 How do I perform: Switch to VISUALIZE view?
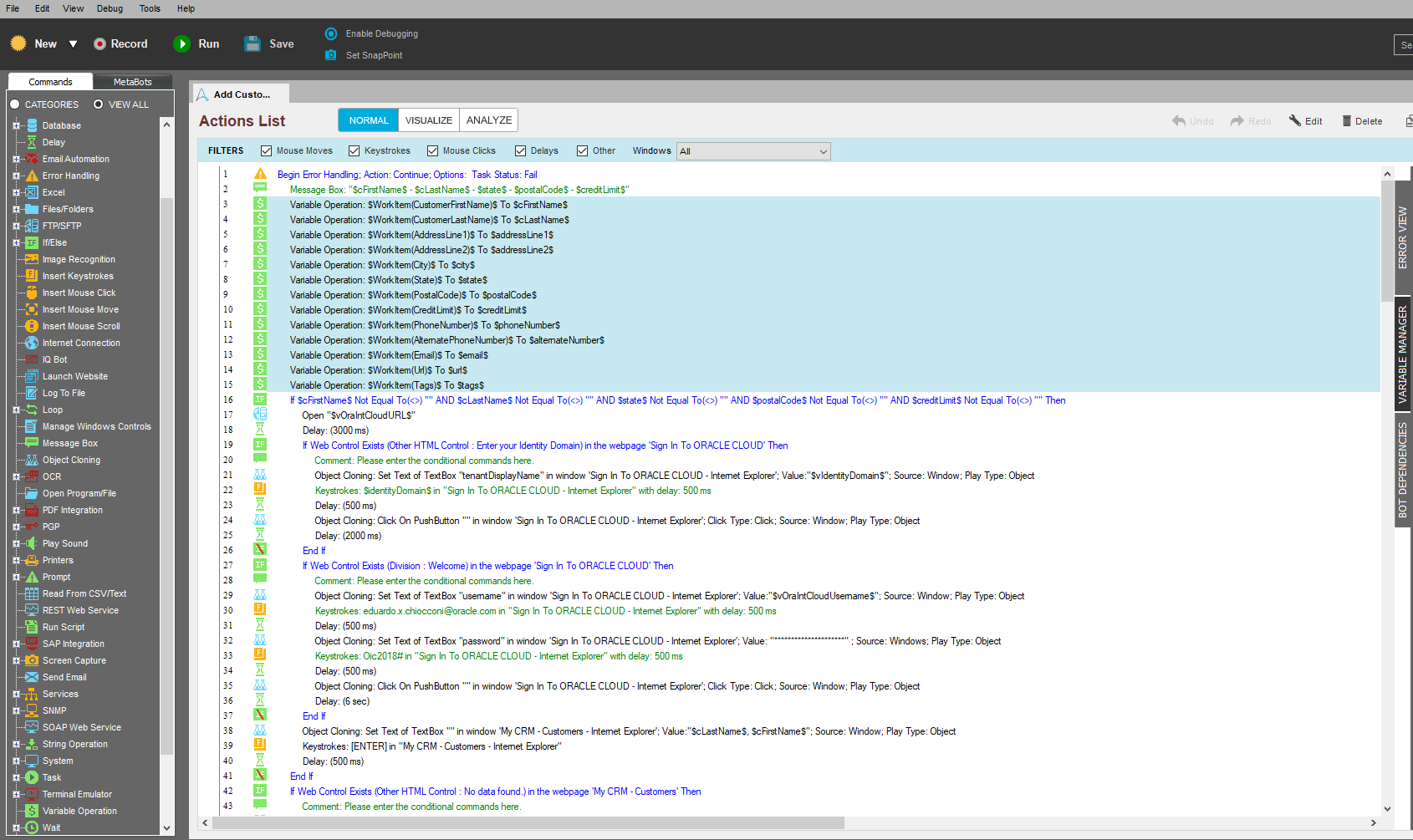click(429, 120)
